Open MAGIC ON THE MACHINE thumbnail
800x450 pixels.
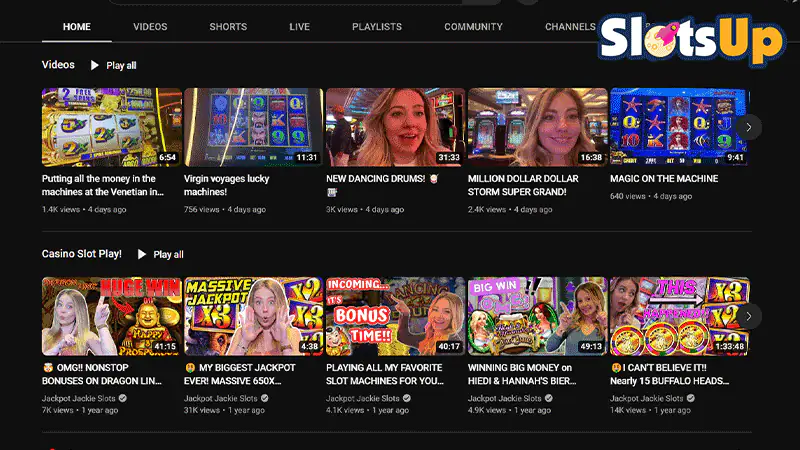pyautogui.click(x=680, y=127)
